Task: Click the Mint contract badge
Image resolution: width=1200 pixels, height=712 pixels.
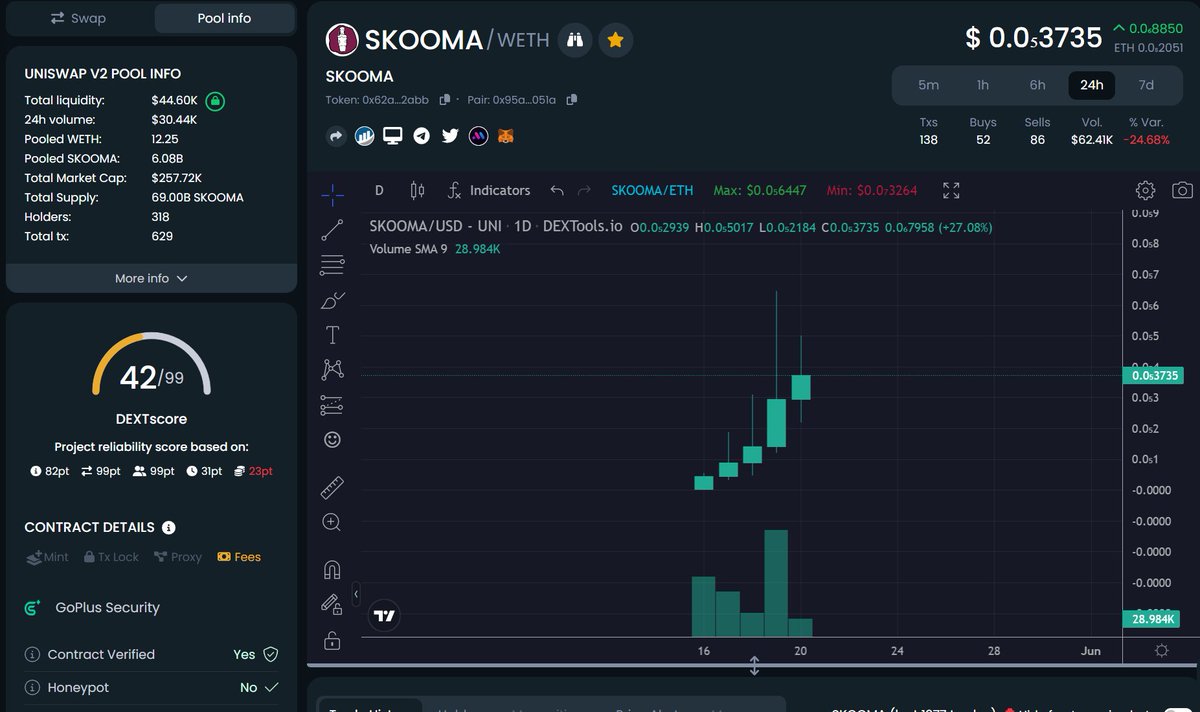Action: pyautogui.click(x=47, y=557)
